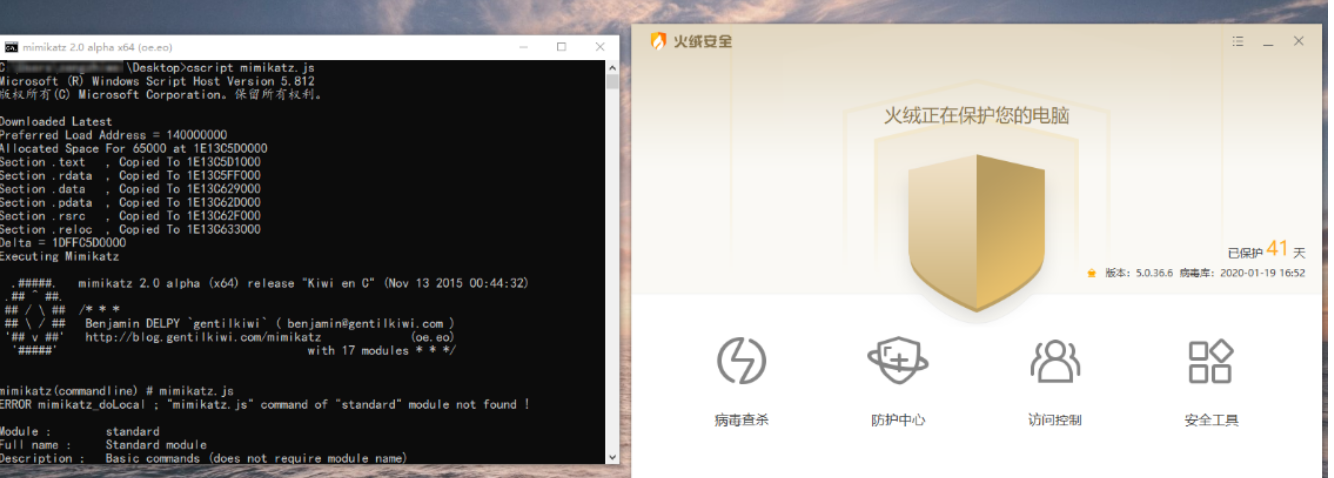The width and height of the screenshot is (1334, 478).
Task: Open the Huorong main menu list icon
Action: click(1238, 42)
